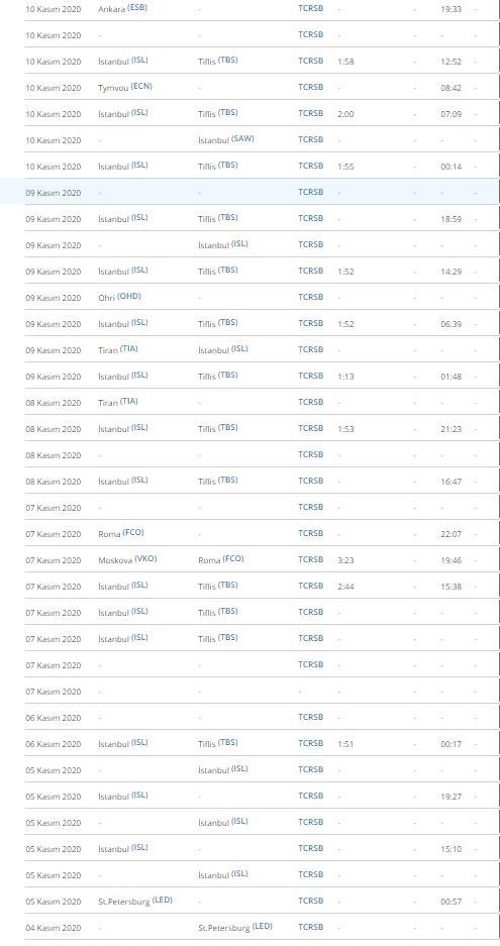
Task: Click TCRSB registration in the Tymvou row
Action: coord(311,87)
